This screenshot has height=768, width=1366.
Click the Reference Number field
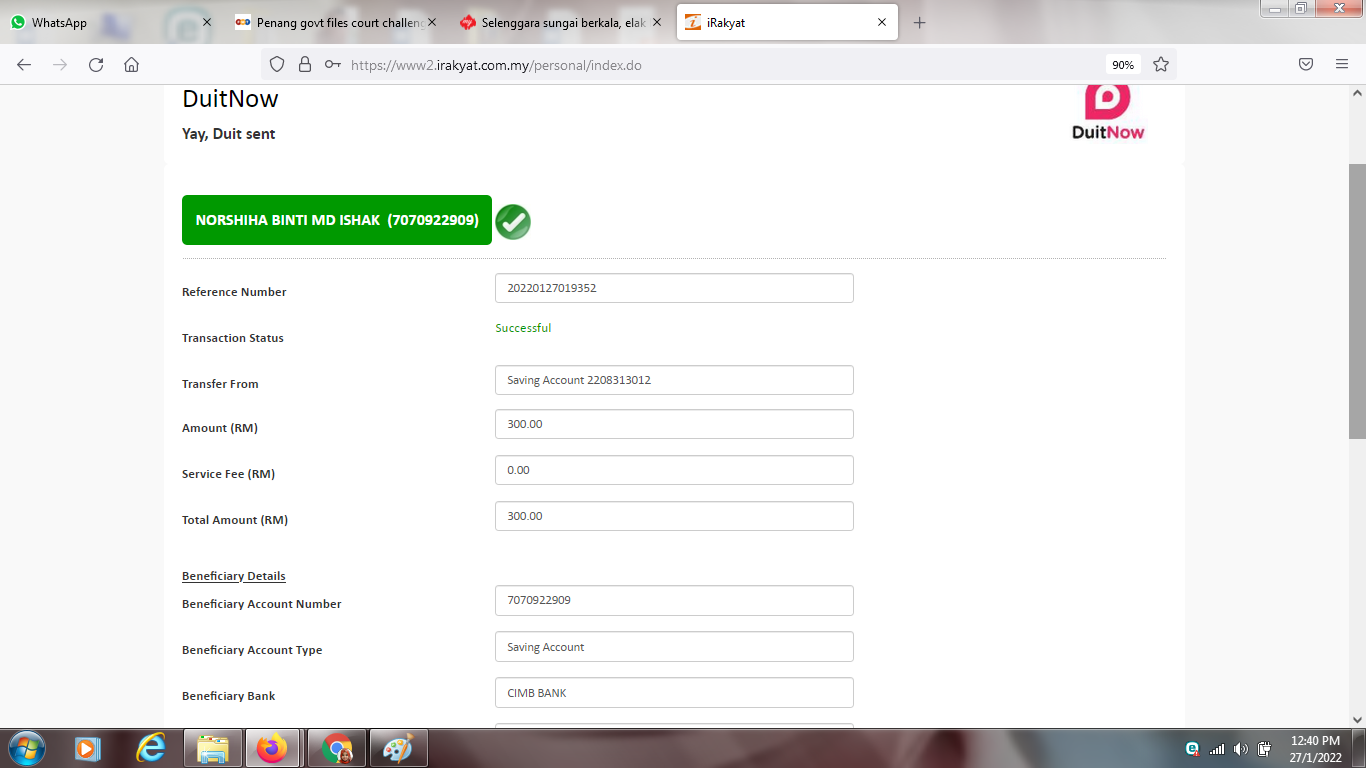pyautogui.click(x=674, y=288)
